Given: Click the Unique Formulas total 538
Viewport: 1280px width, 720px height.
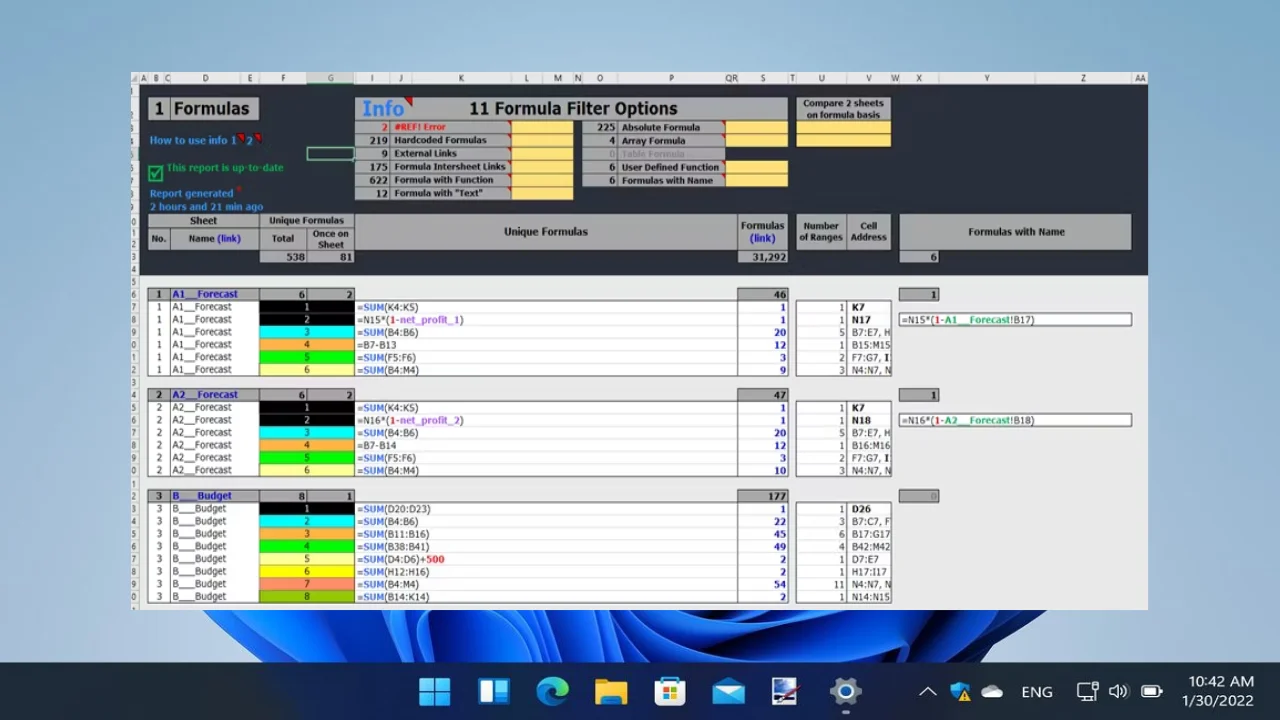Looking at the screenshot, I should pyautogui.click(x=283, y=257).
